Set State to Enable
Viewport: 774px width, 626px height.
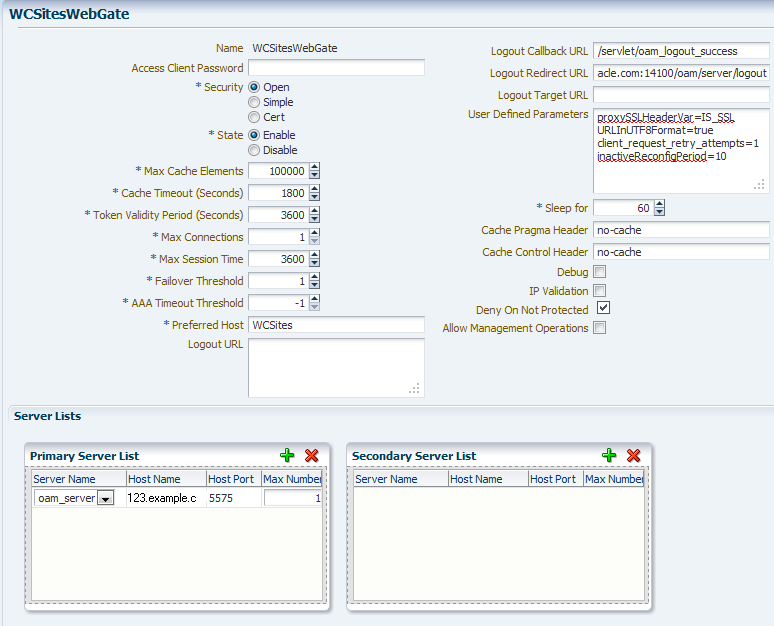254,135
